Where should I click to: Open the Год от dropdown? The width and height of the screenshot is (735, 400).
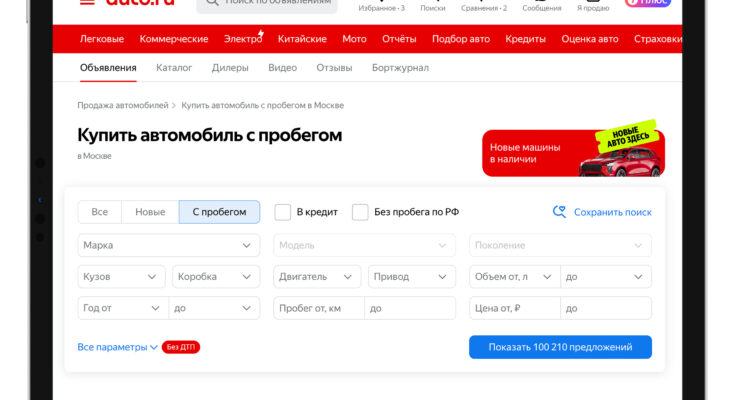coord(123,308)
